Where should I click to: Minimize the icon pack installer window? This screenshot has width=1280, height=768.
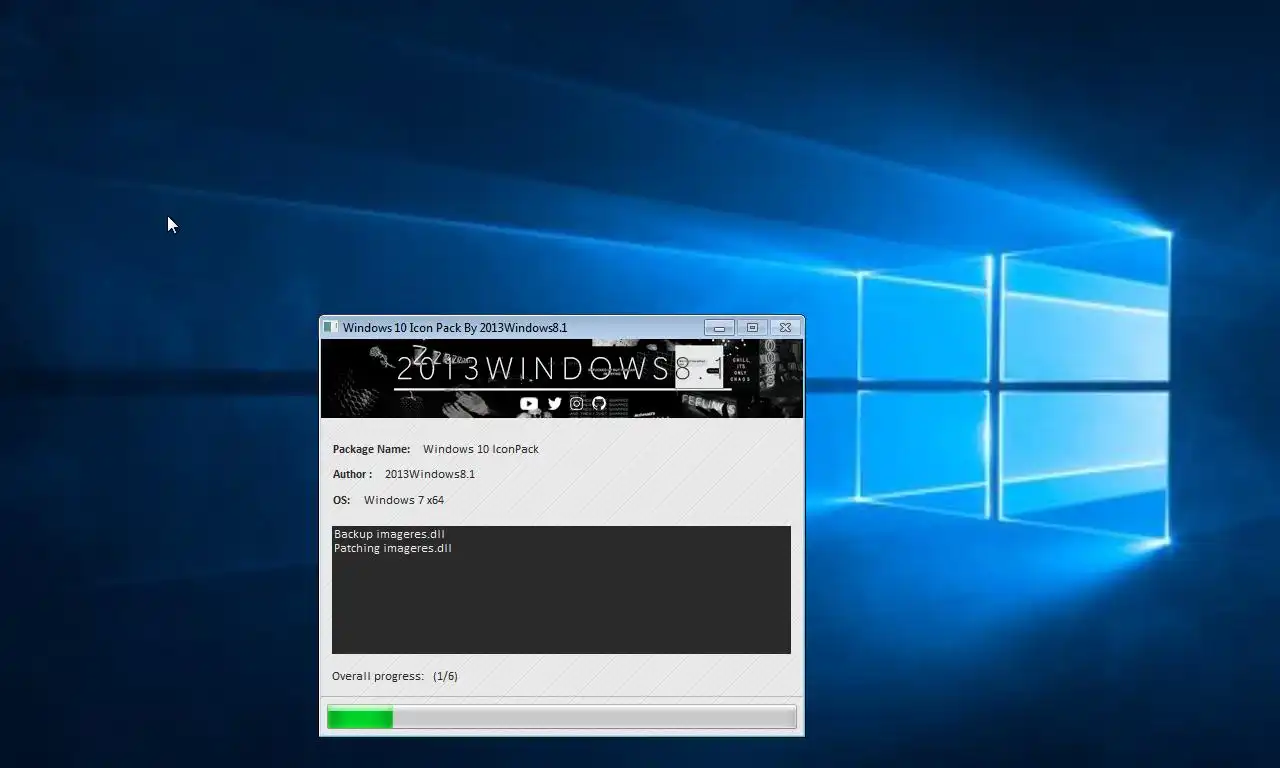[x=719, y=327]
